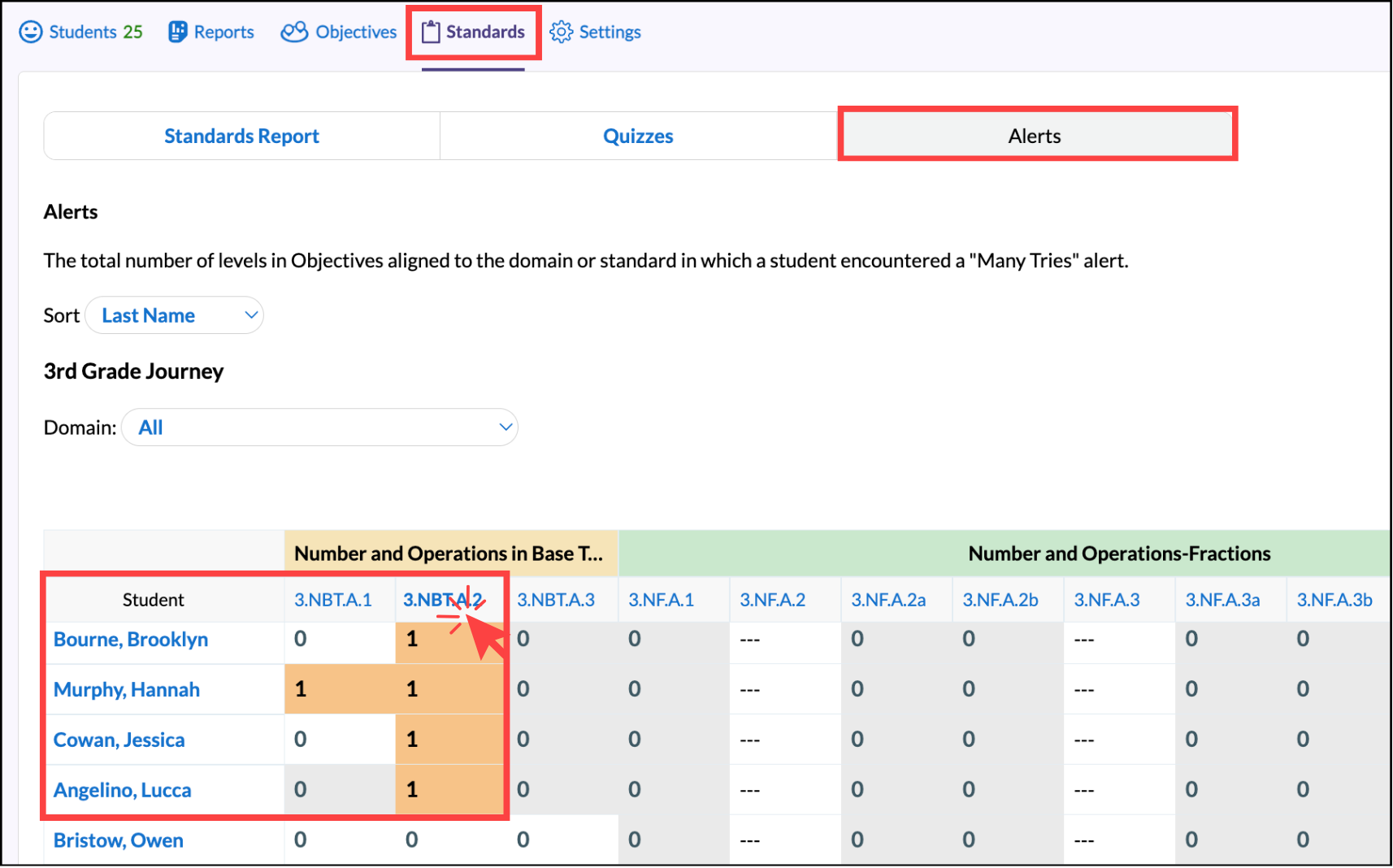Viewport: 1393px width, 868px height.
Task: Open the 3.NF.A.2a standard header
Action: (888, 600)
